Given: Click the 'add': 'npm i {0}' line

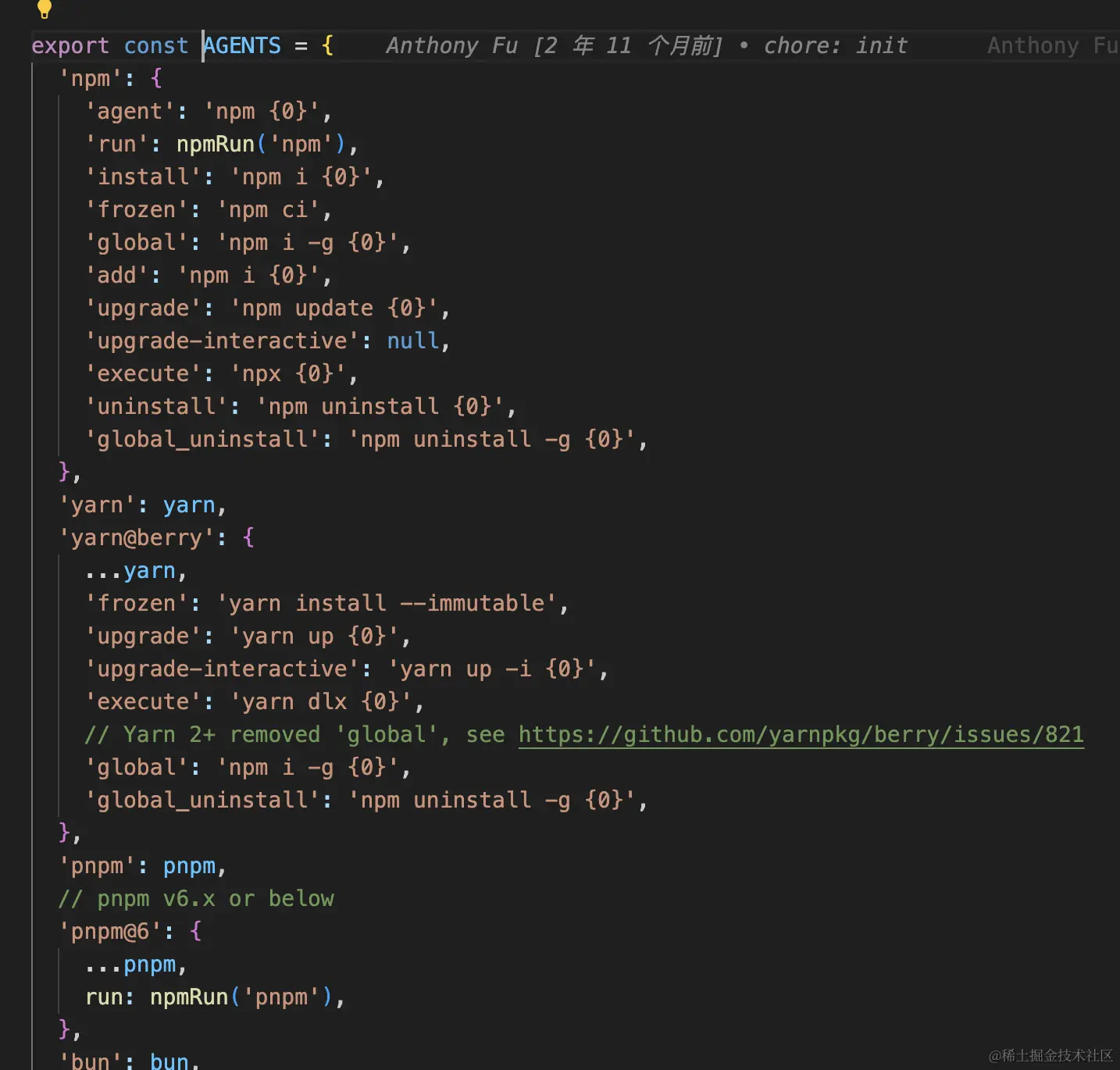Looking at the screenshot, I should click(209, 276).
